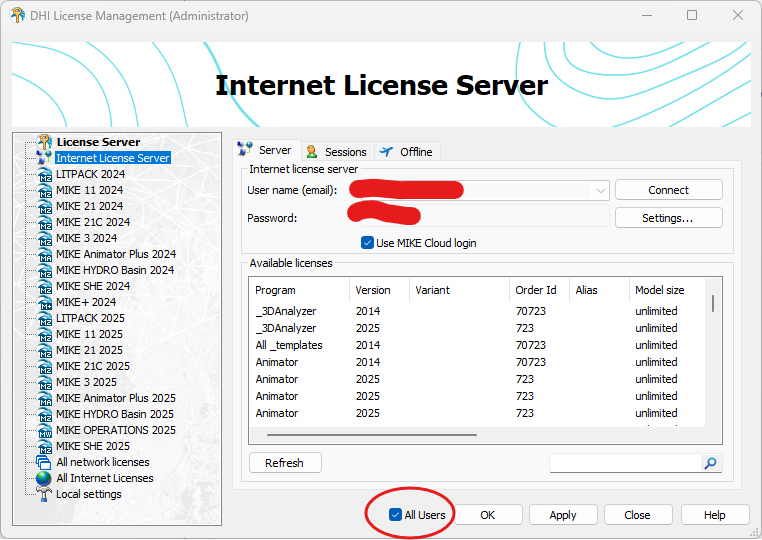Select the MIKE OPERATIONS 2025 tree label
Image resolution: width=762 pixels, height=540 pixels.
[116, 431]
